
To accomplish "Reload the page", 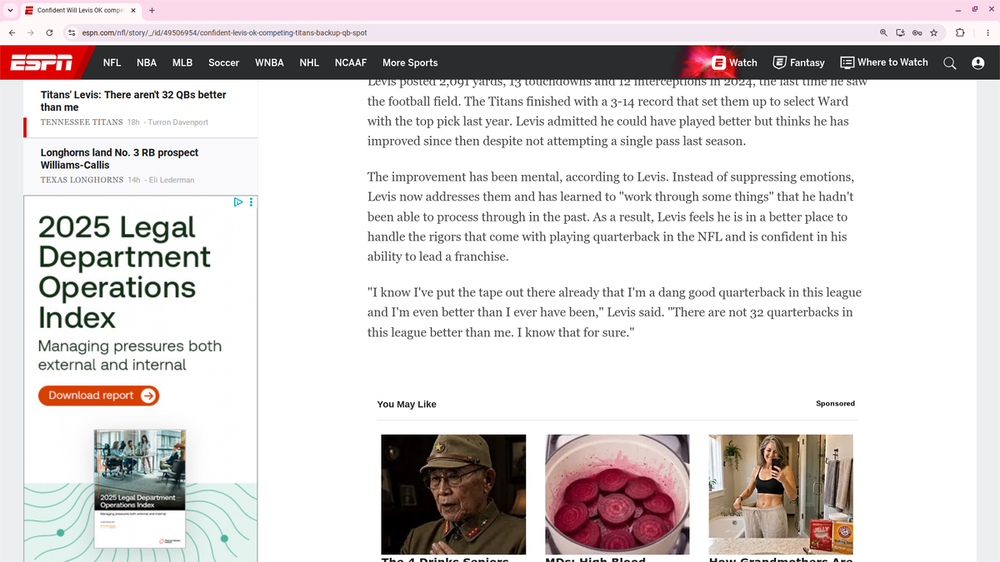I will (x=49, y=33).
